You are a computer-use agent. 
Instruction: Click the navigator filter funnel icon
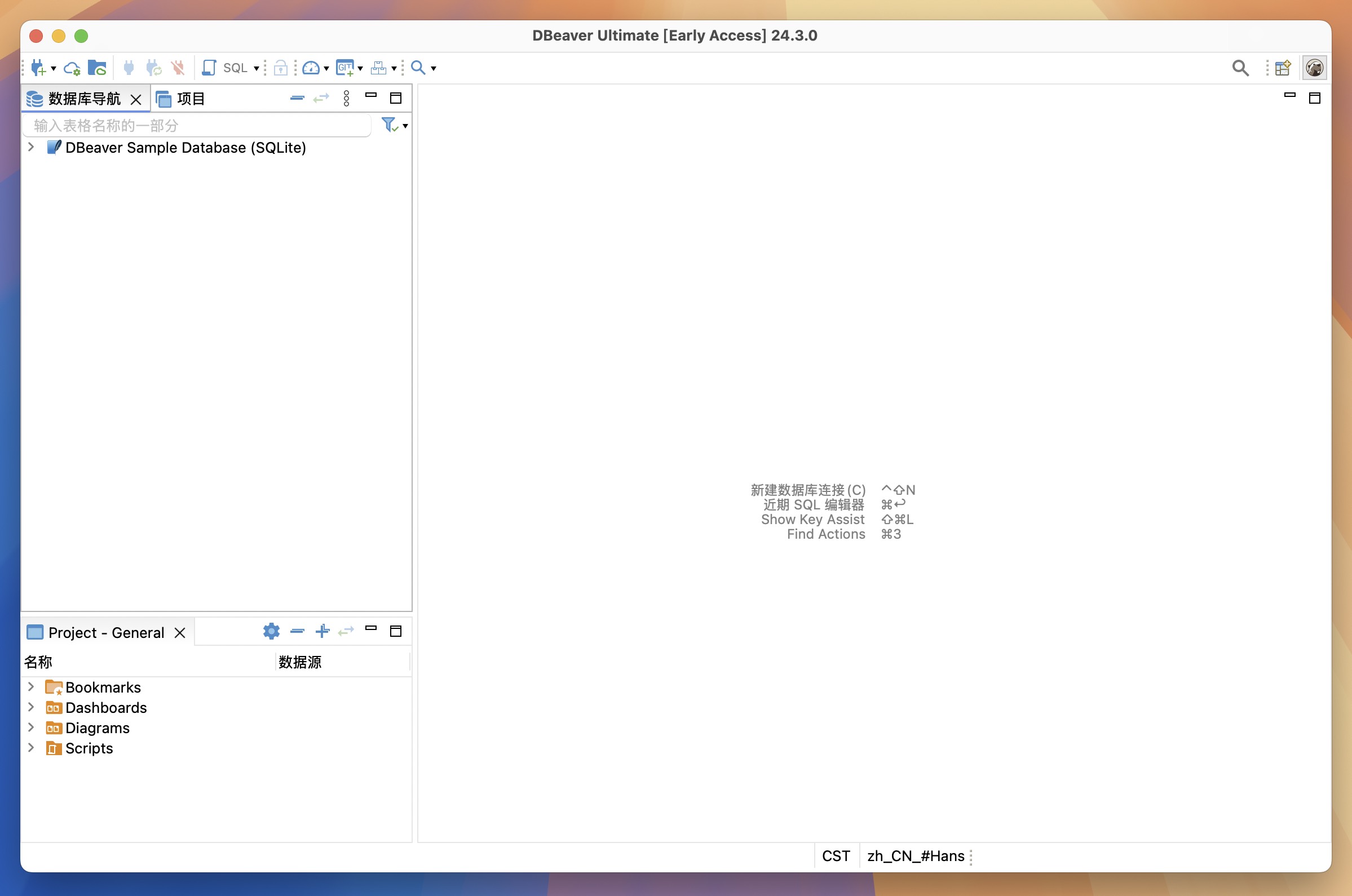click(390, 125)
